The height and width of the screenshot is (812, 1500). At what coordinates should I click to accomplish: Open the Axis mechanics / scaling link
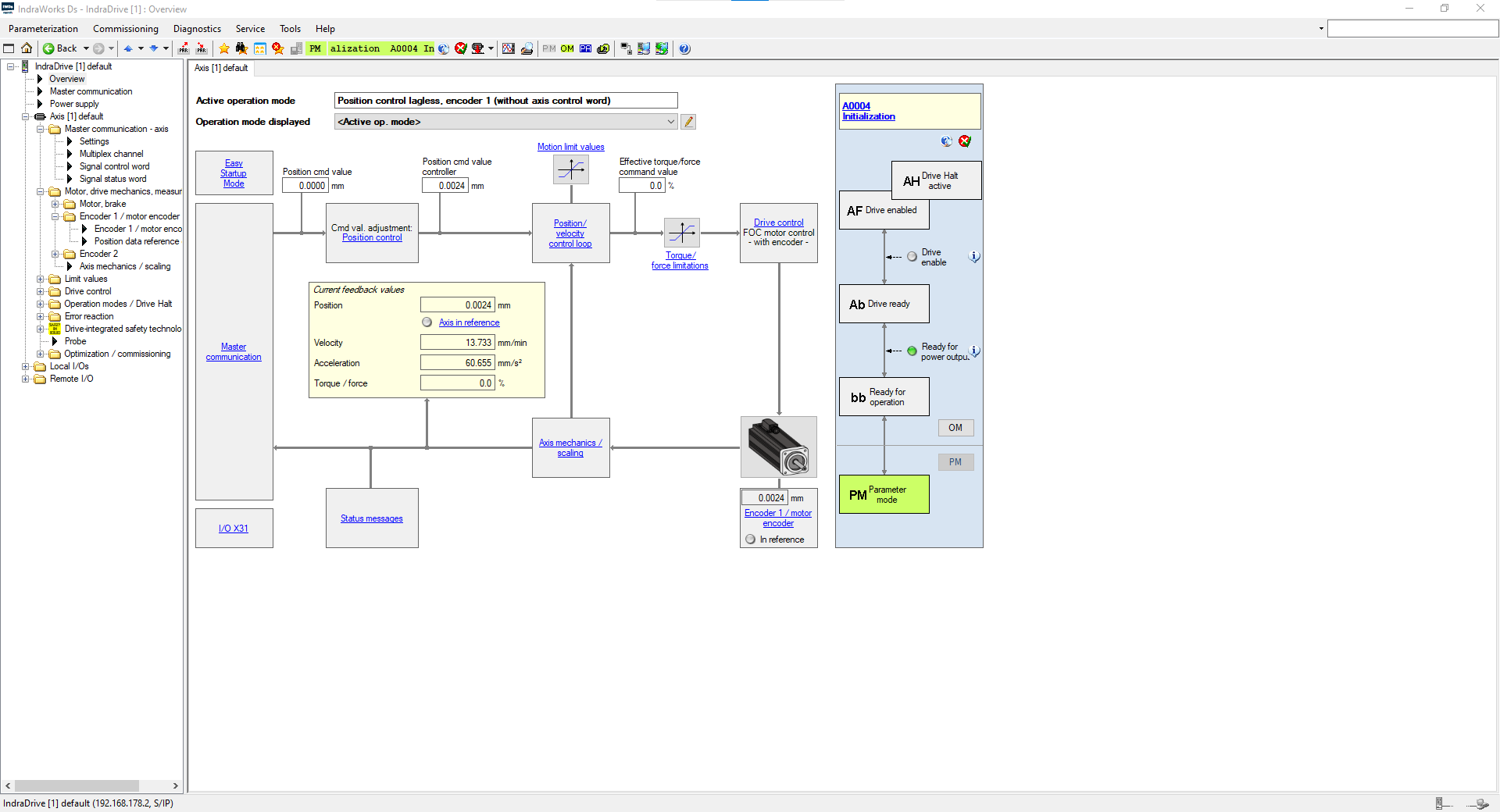570,448
